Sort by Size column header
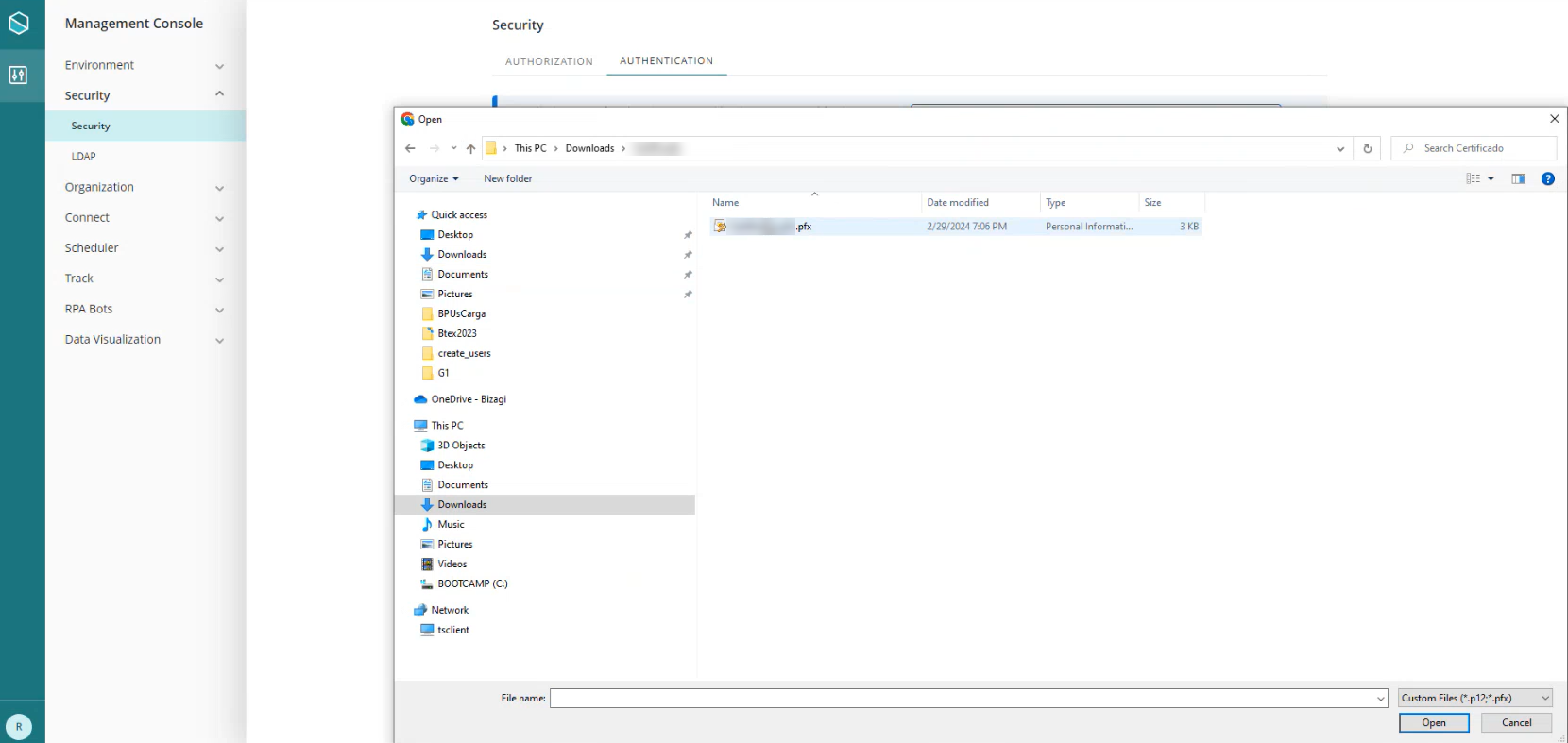Screen dimensions: 1568x743 (x=1152, y=203)
